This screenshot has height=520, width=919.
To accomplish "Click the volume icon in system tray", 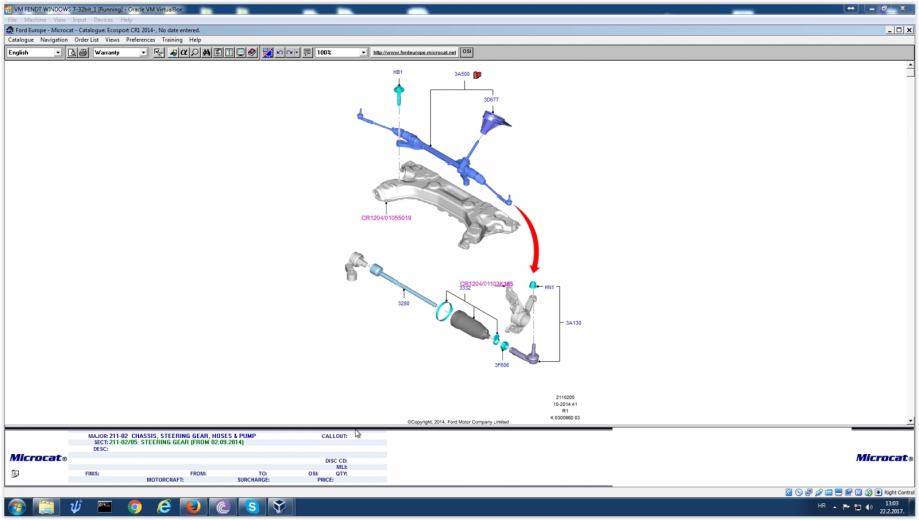I will coord(869,507).
